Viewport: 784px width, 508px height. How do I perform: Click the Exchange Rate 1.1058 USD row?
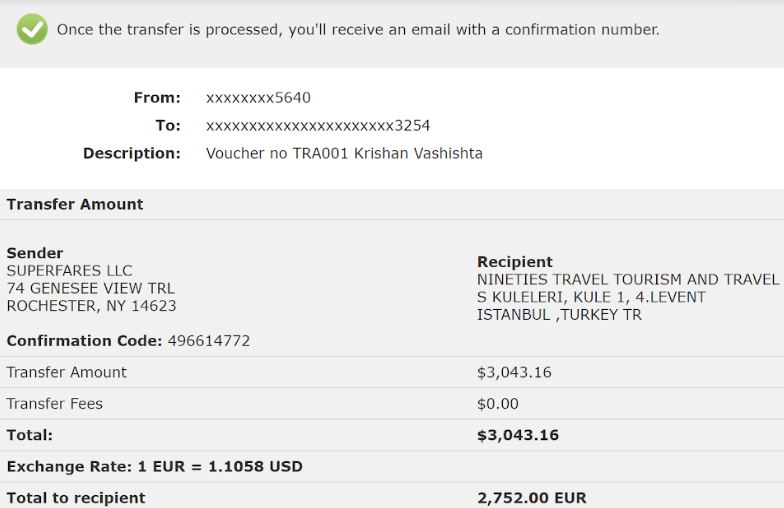tap(392, 466)
